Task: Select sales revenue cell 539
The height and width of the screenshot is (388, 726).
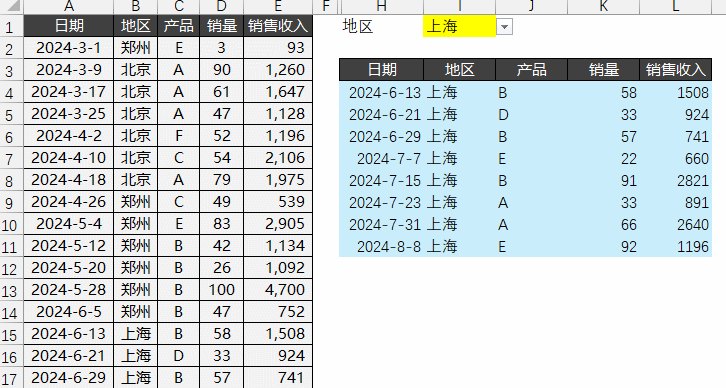Action: [278, 202]
